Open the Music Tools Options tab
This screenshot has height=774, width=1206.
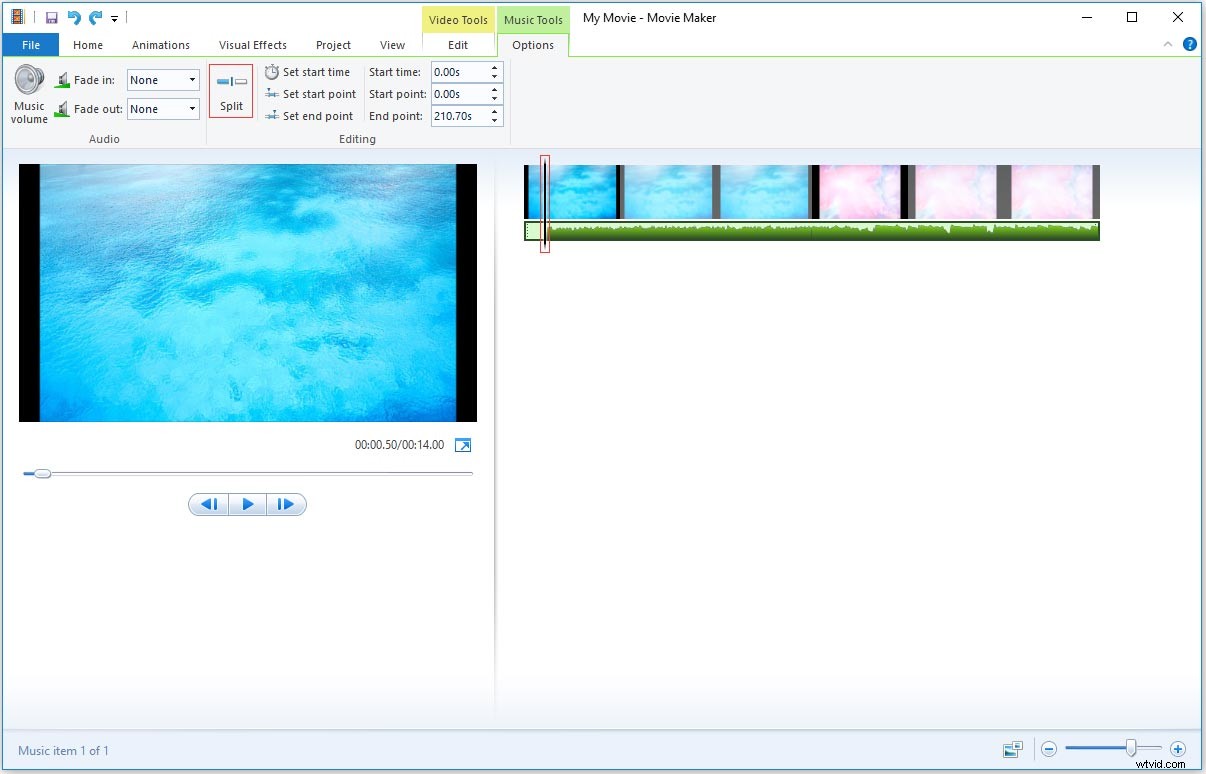pyautogui.click(x=533, y=44)
